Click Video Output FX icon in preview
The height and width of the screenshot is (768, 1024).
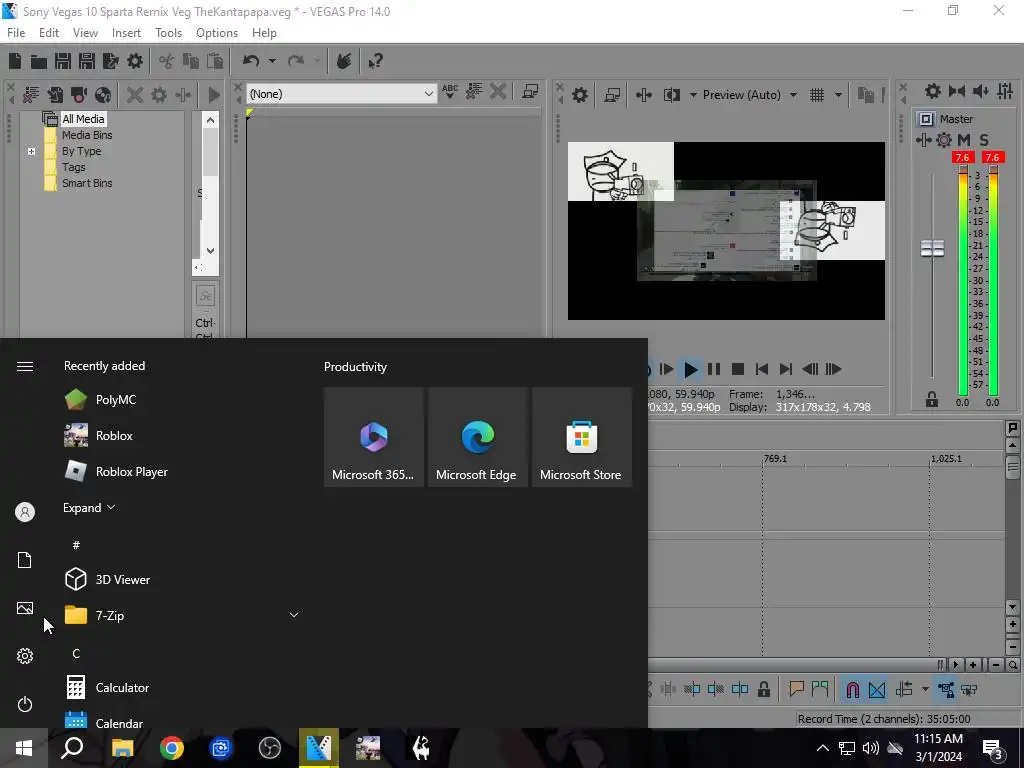tap(644, 95)
